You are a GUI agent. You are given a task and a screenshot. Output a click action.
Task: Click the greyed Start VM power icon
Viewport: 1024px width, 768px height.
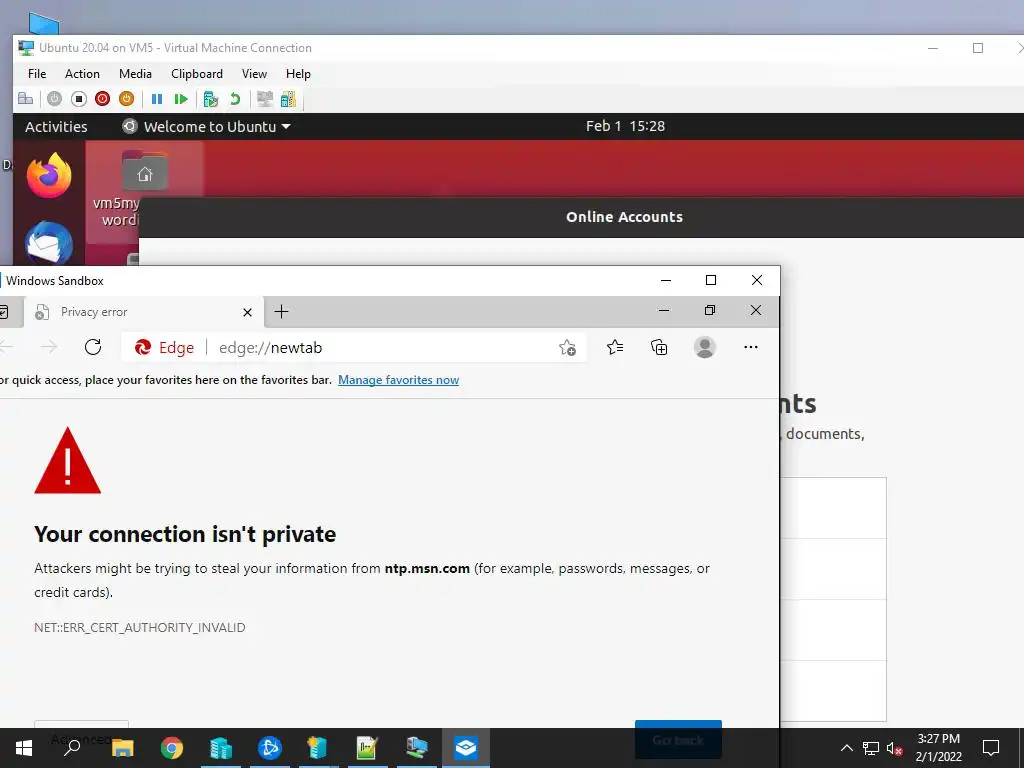pos(54,99)
